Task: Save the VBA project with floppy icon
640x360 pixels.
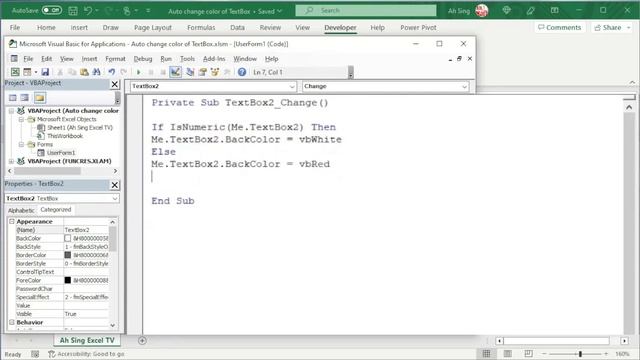Action: click(x=45, y=72)
